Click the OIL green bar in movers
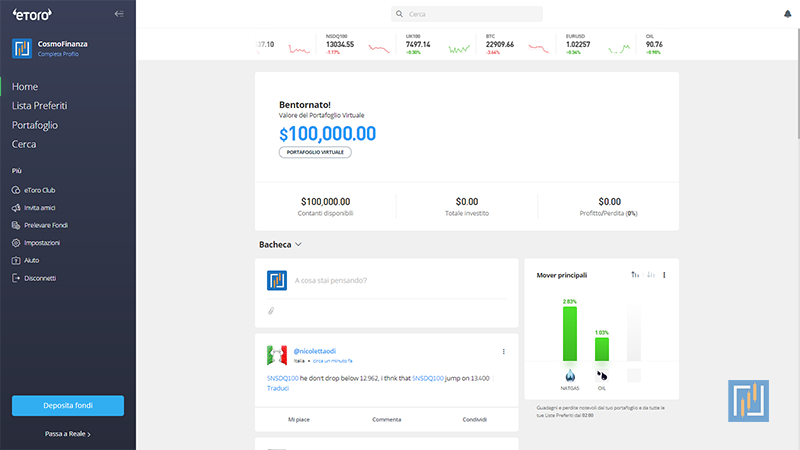The width and height of the screenshot is (800, 450). (x=602, y=349)
